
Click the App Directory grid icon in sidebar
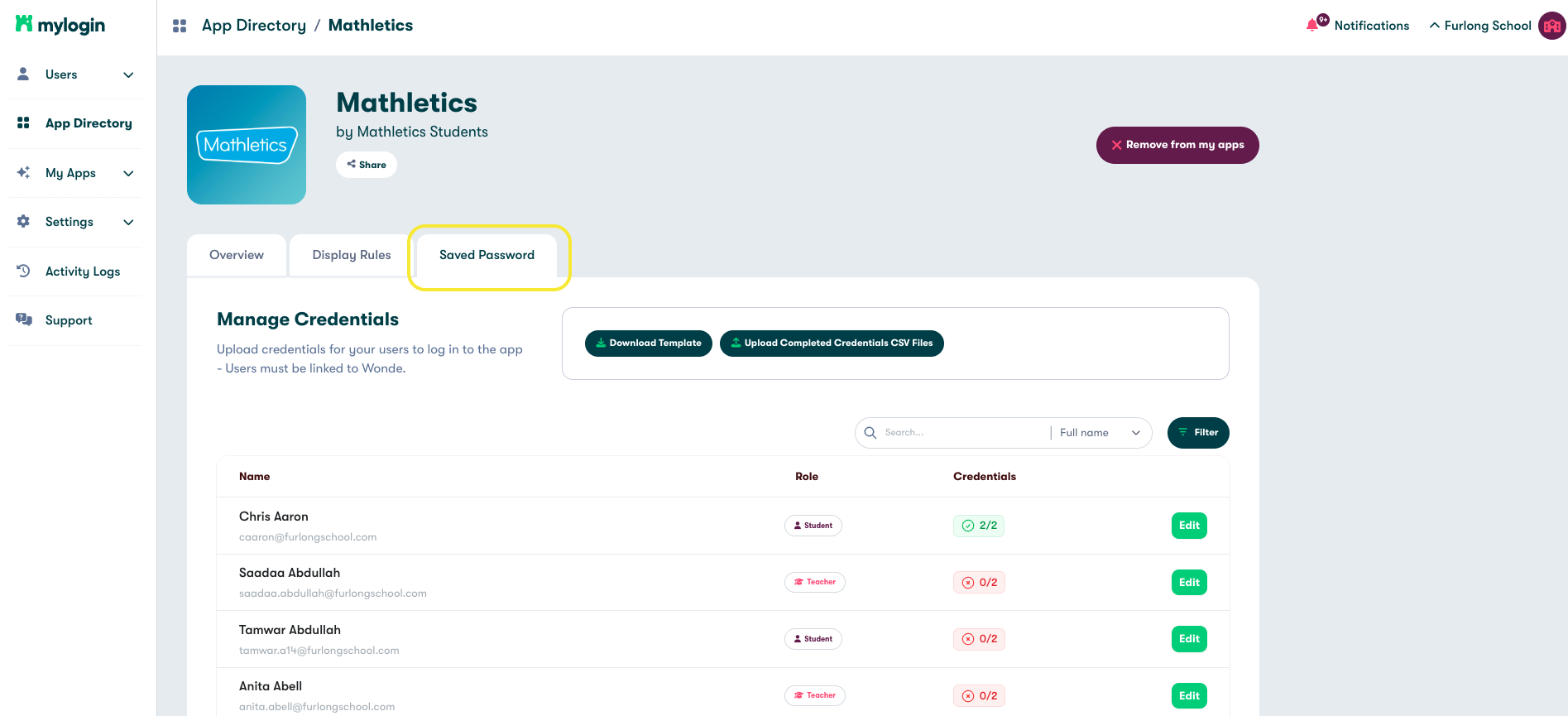click(x=23, y=123)
